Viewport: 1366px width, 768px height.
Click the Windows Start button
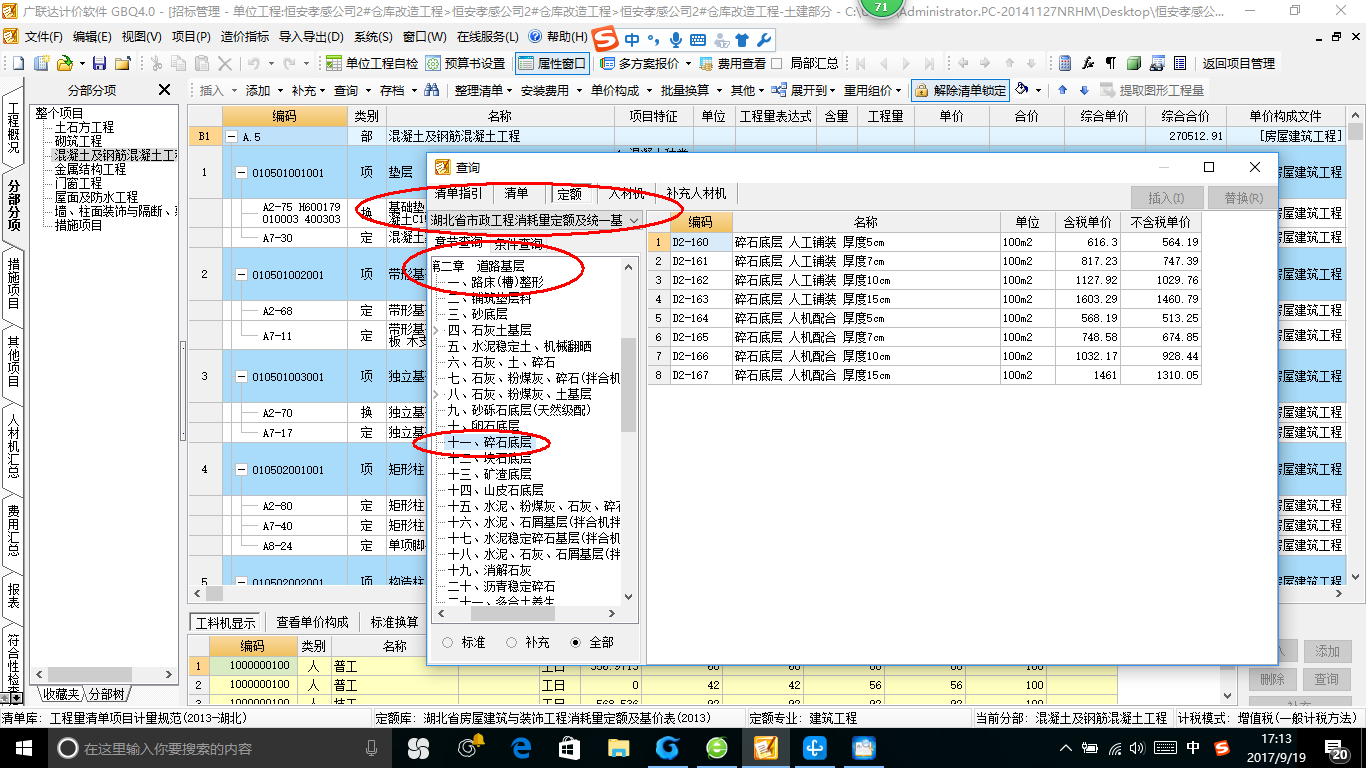click(23, 747)
